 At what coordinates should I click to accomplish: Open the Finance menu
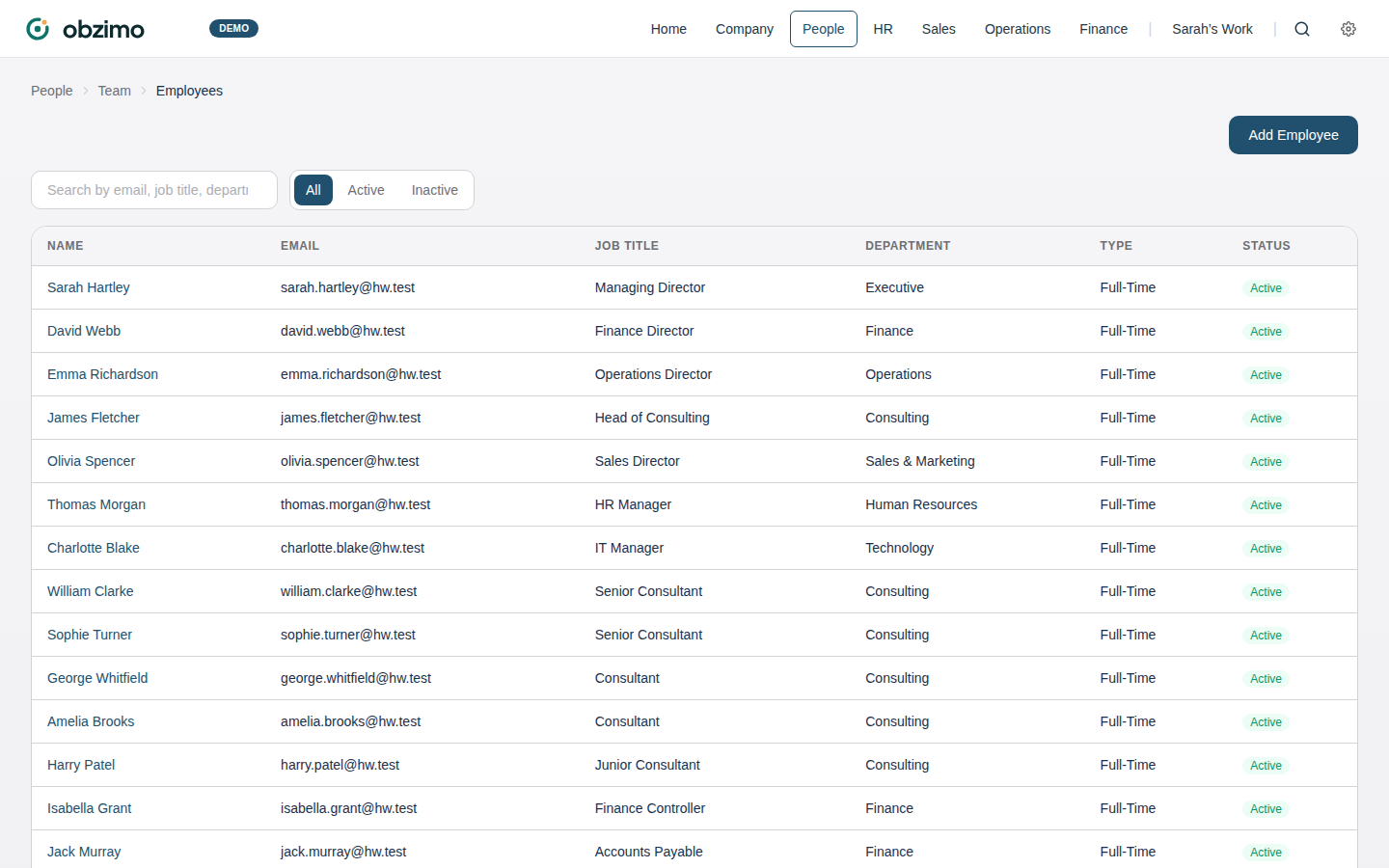[1103, 29]
